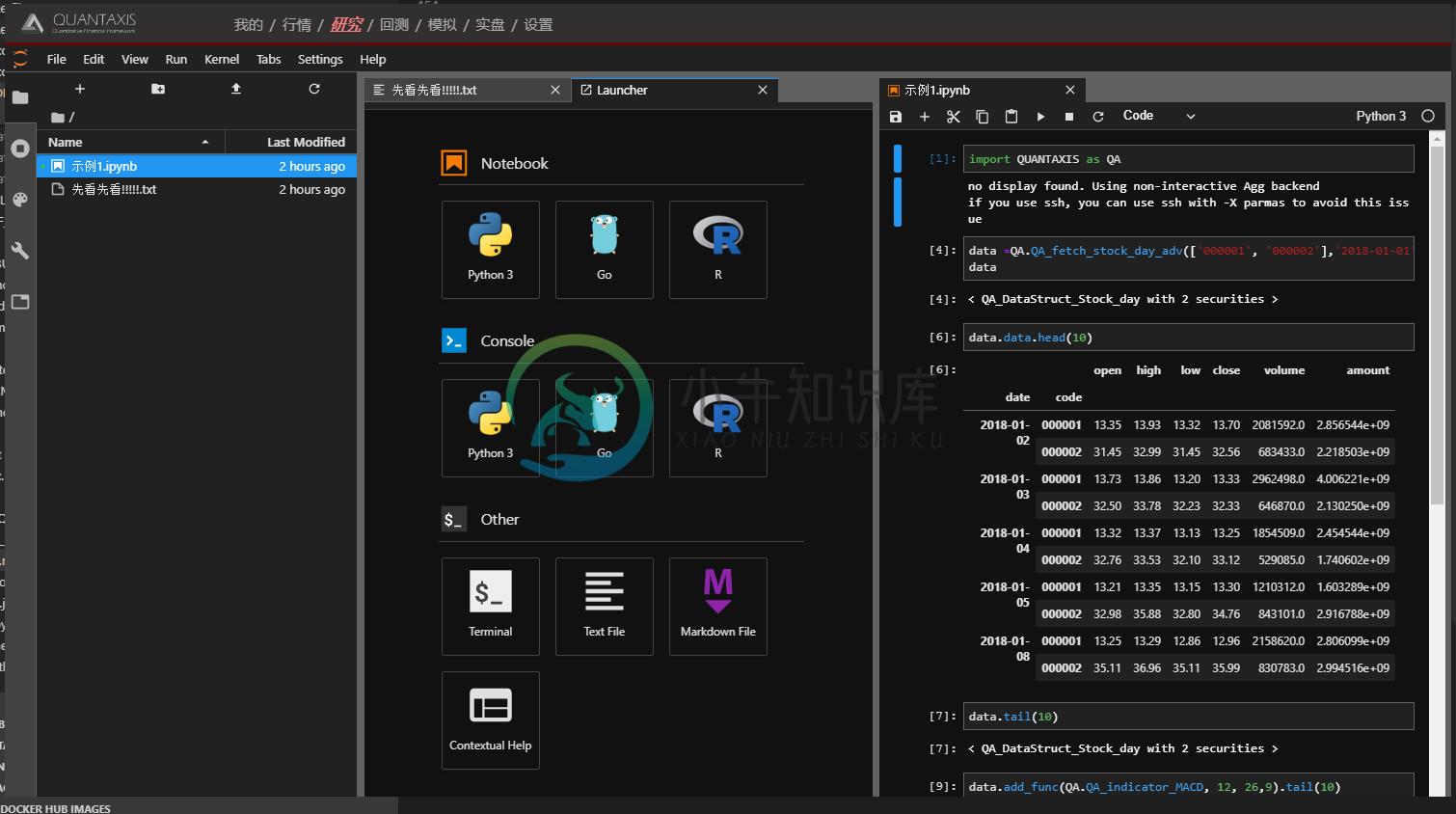This screenshot has height=814, width=1456.
Task: Launch a Python 3 notebook
Action: [x=491, y=250]
